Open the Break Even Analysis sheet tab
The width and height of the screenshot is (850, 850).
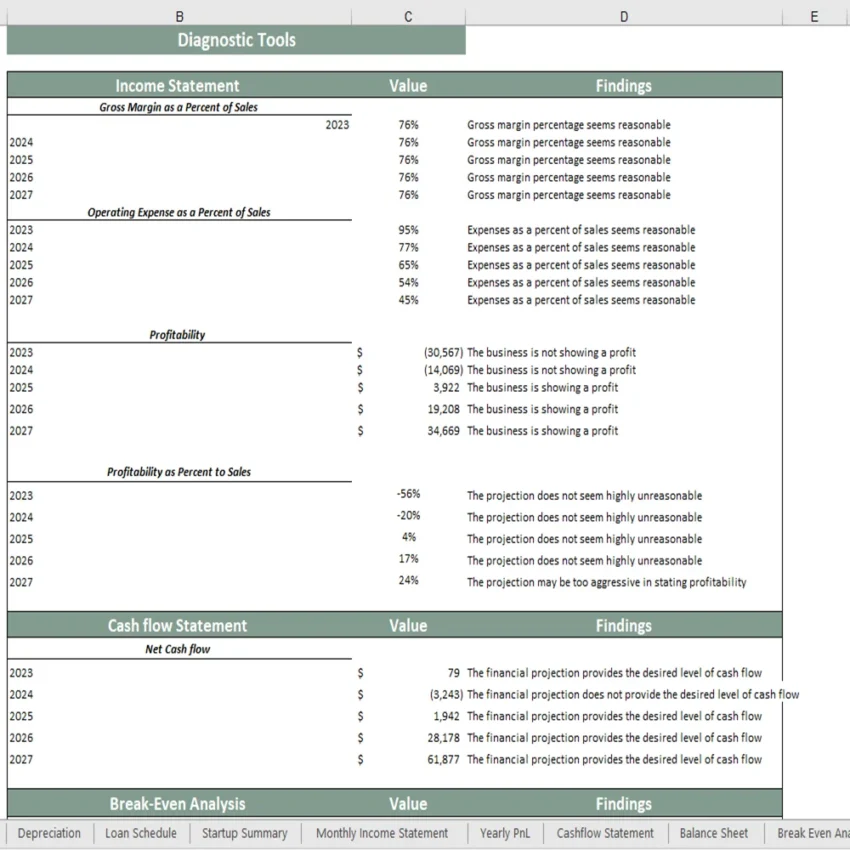tap(812, 833)
